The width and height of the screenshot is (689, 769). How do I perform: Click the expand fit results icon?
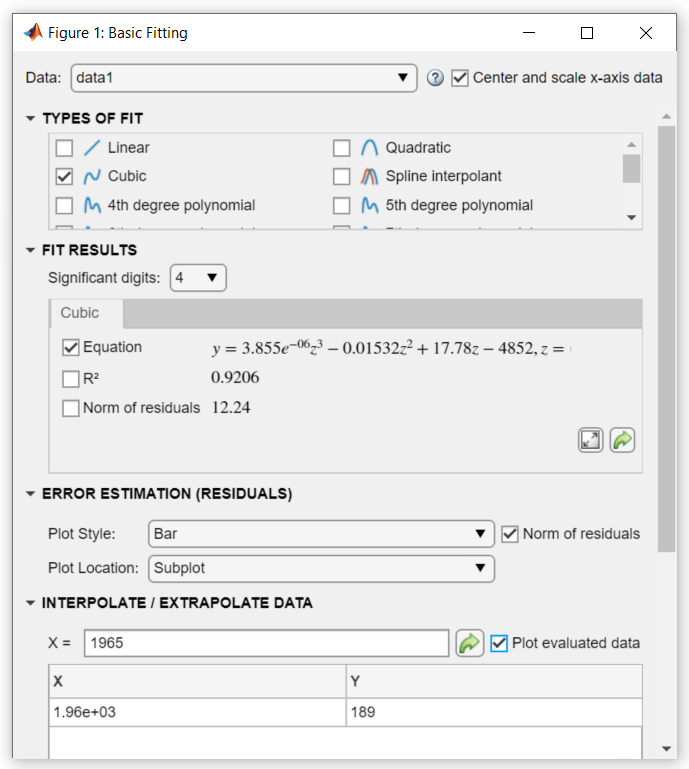click(x=591, y=440)
